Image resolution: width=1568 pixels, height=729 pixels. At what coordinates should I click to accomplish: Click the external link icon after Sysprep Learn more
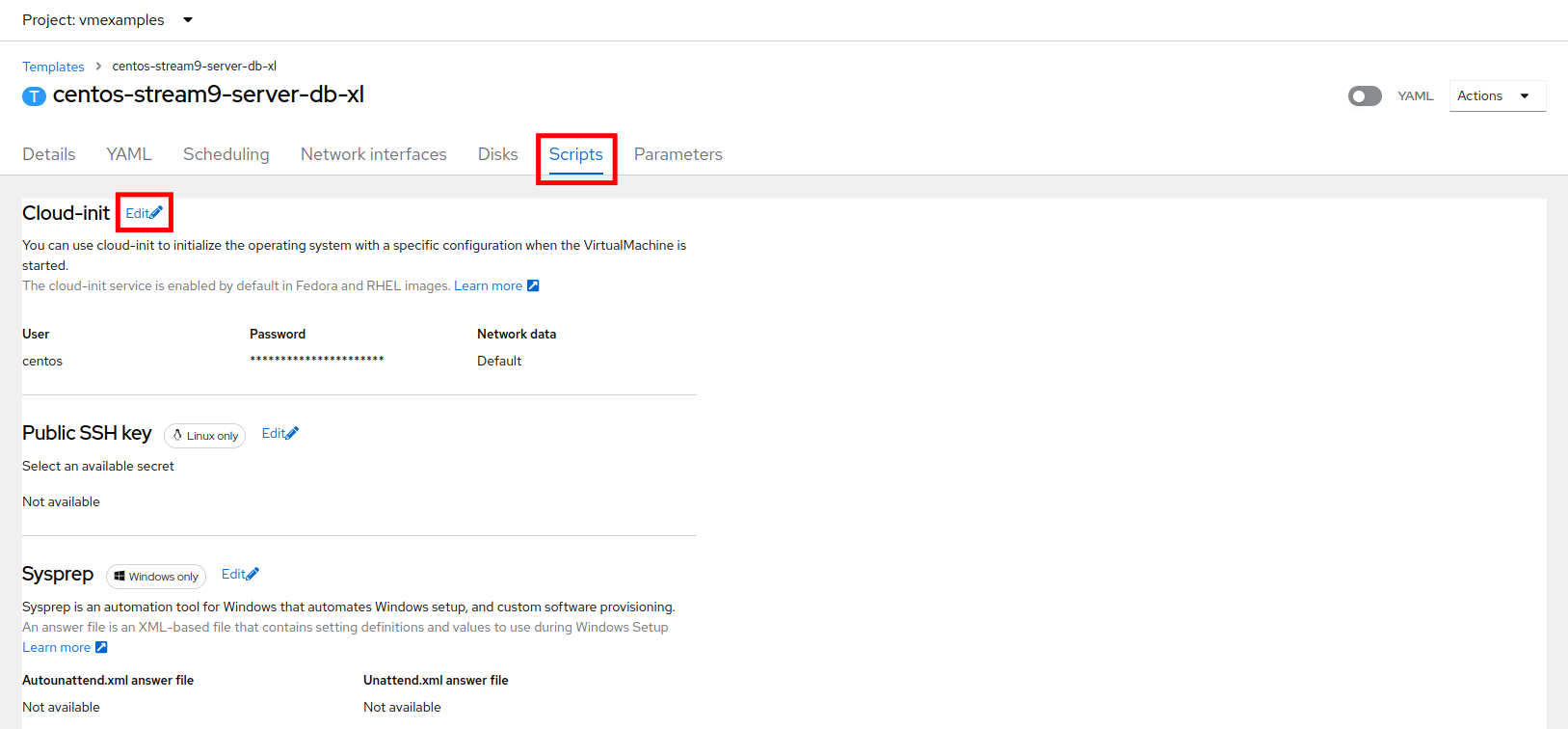coord(101,648)
